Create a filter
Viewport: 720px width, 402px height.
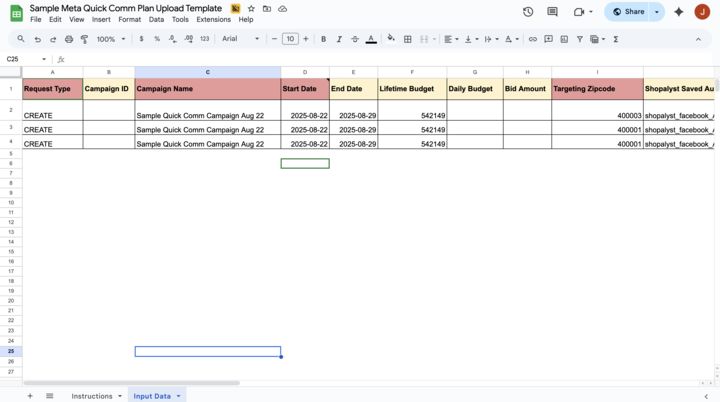[x=580, y=39]
